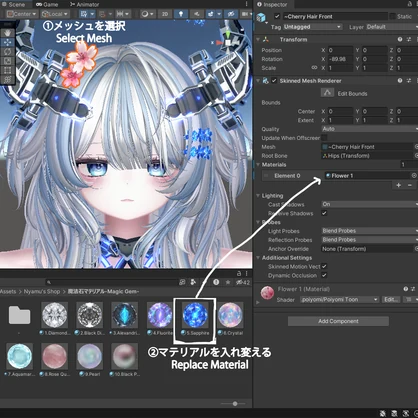The width and height of the screenshot is (418, 418).
Task: Toggle hidden packages count icon showing 42
Action: pyautogui.click(x=243, y=282)
